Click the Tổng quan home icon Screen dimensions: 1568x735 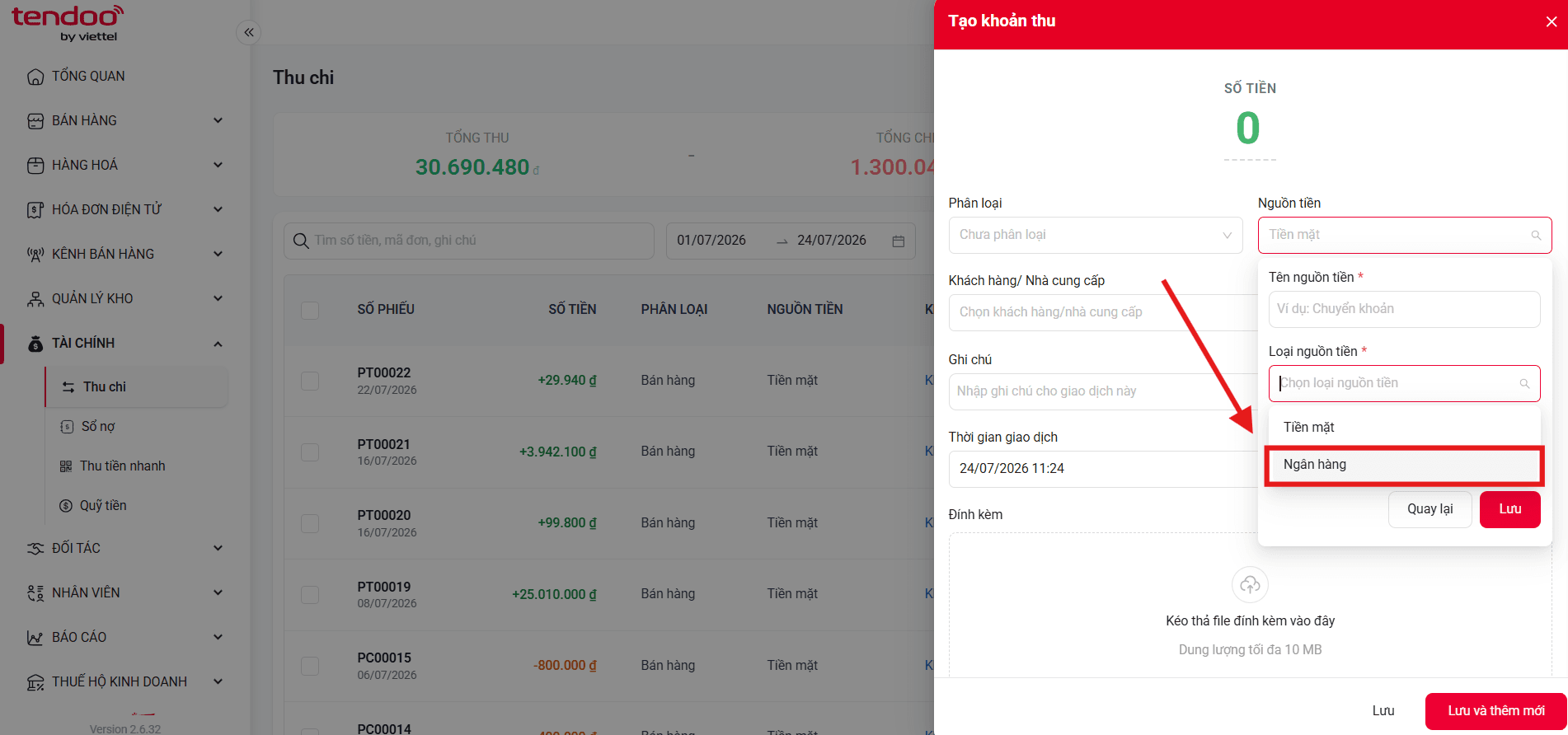[35, 77]
